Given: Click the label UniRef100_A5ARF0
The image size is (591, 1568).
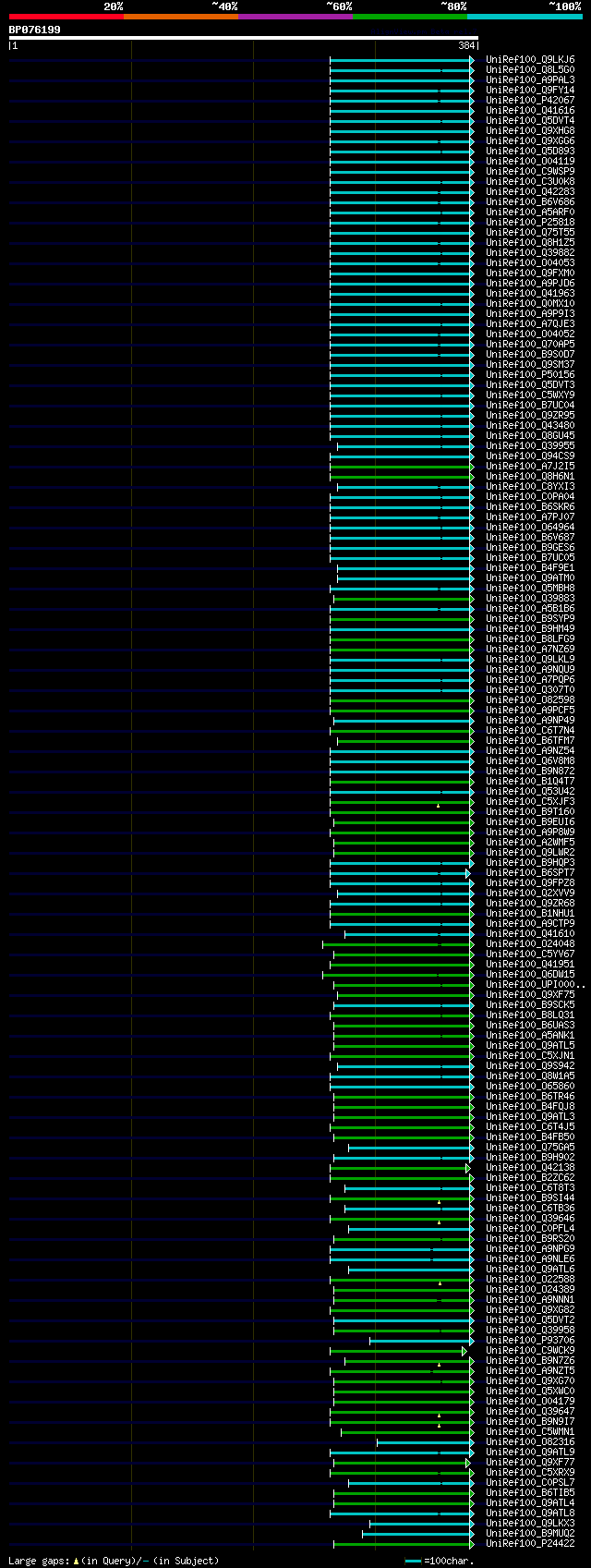Looking at the screenshot, I should point(530,212).
